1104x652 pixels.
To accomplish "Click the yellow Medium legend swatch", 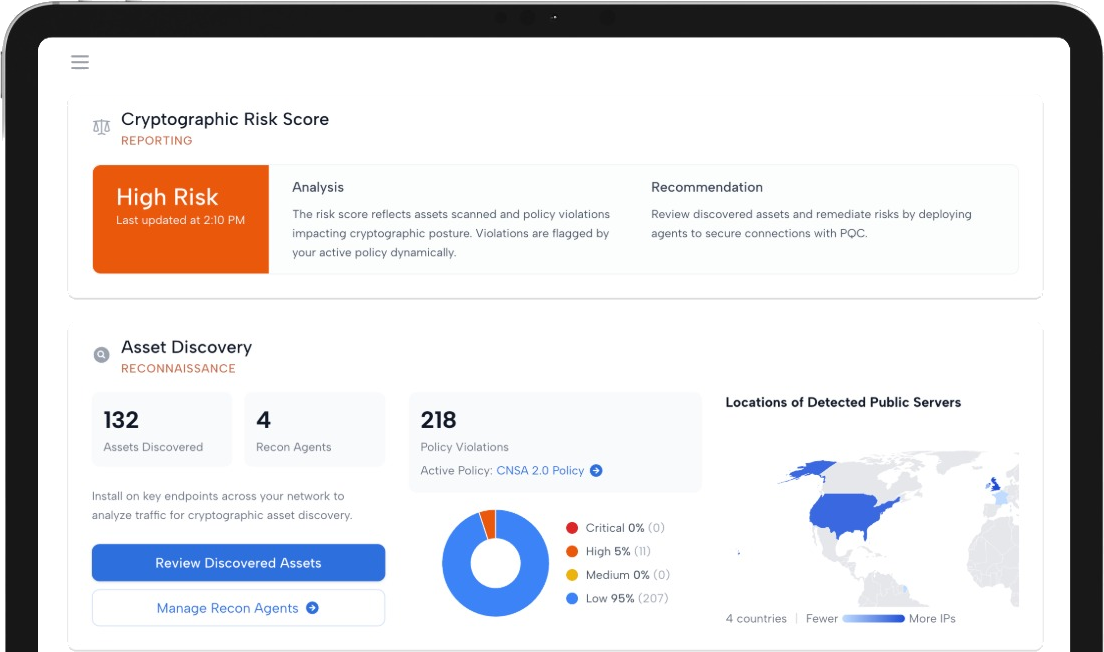I will tap(572, 575).
